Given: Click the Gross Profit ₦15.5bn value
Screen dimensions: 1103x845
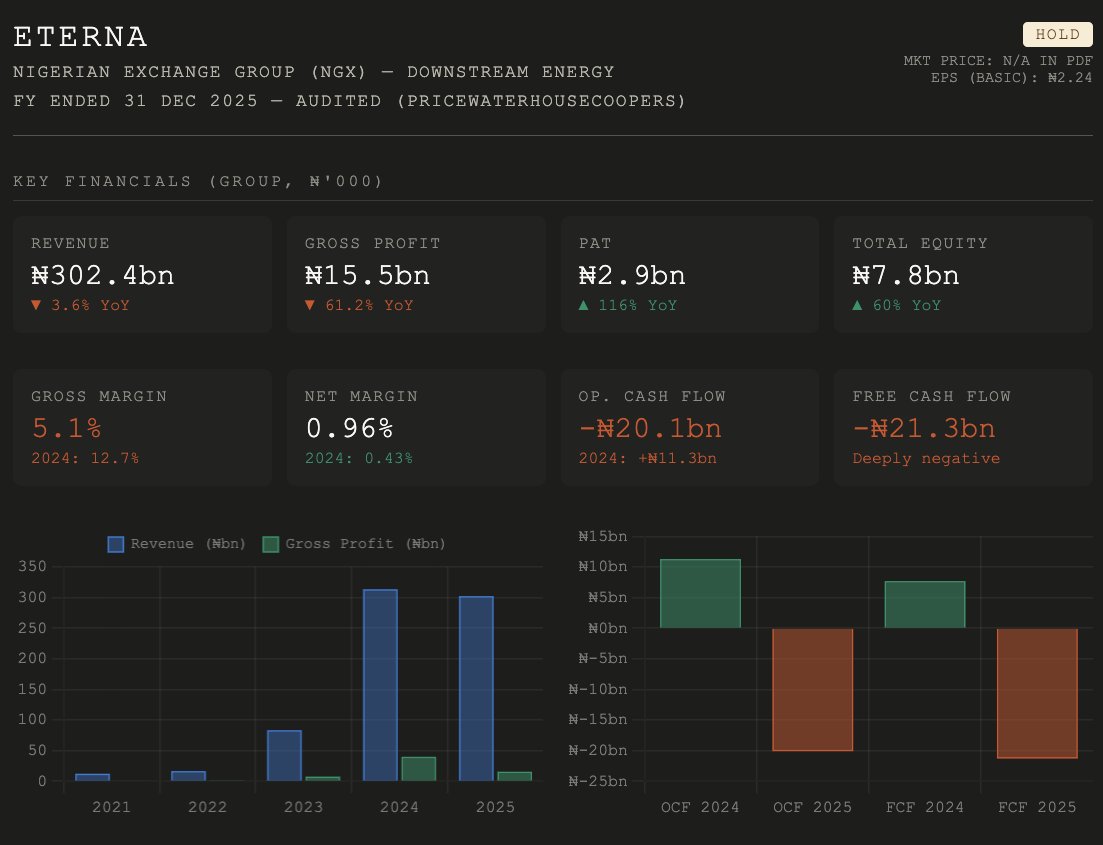Looking at the screenshot, I should [367, 275].
